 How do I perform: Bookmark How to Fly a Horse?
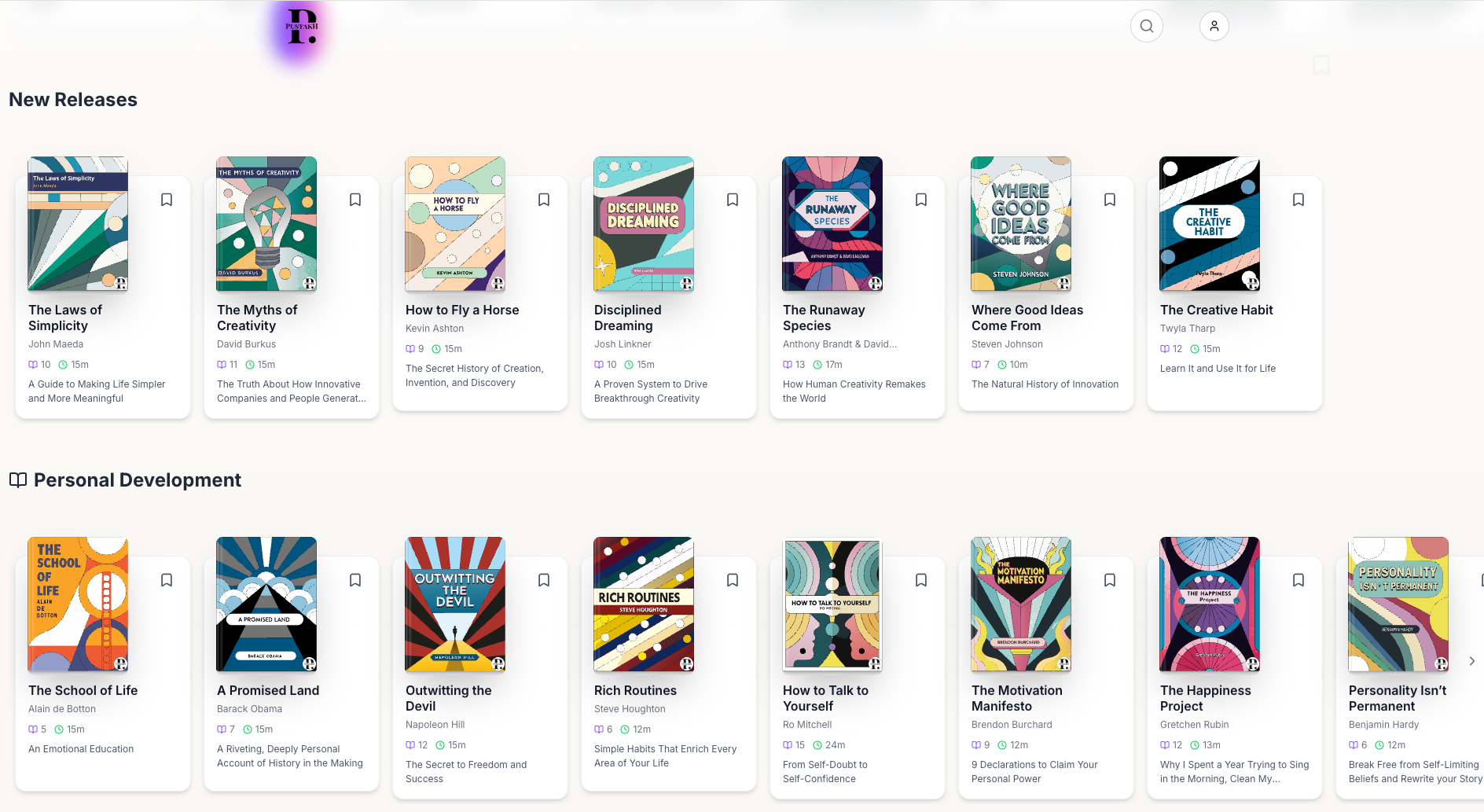(x=544, y=200)
